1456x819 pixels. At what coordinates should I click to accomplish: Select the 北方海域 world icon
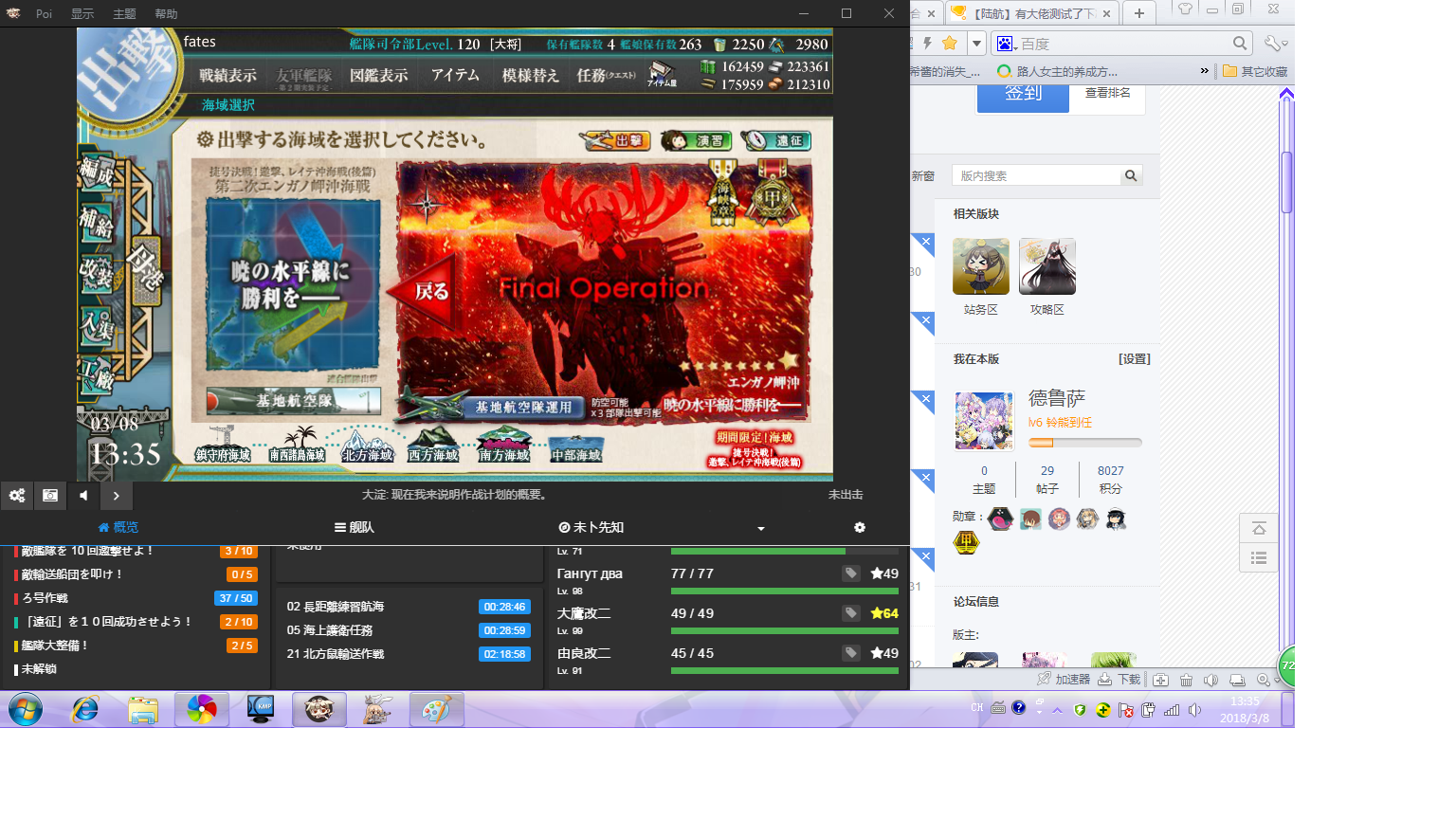pos(368,445)
